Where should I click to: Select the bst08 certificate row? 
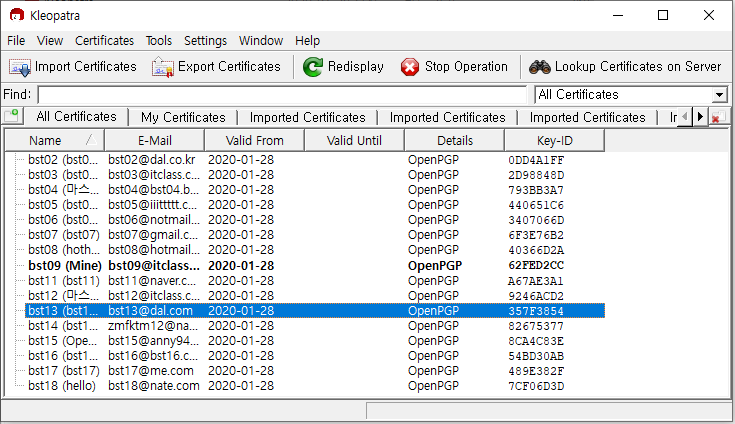[x=315, y=250]
